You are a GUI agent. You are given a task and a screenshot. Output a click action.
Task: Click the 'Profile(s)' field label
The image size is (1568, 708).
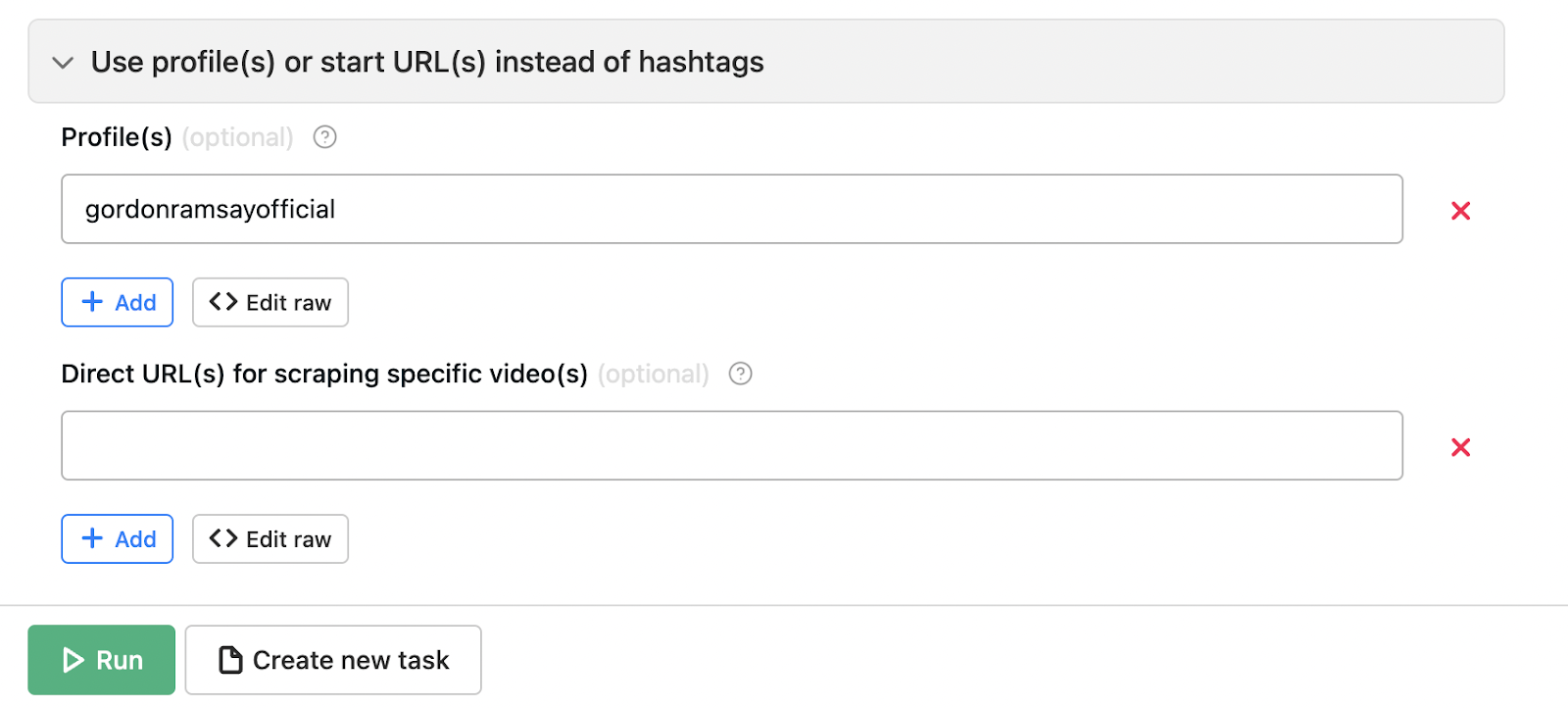coord(117,137)
